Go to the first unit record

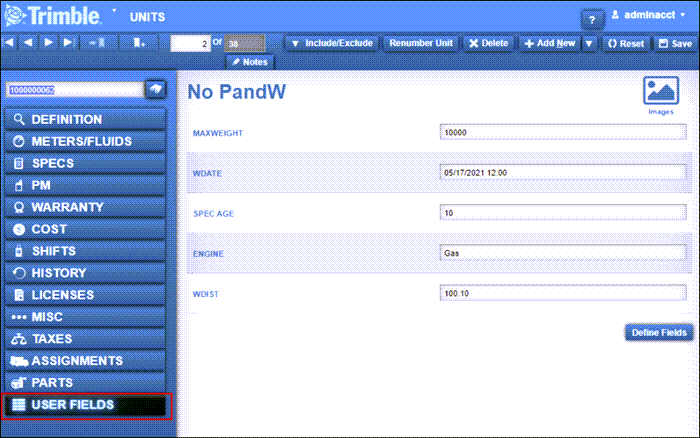click(x=9, y=43)
